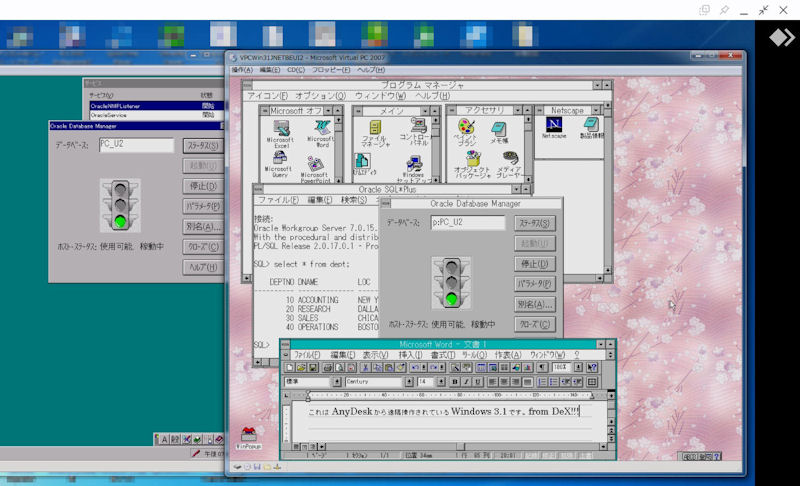Open ウィンドウ(W) menu in Program Manager
This screenshot has height=486, width=800.
[x=381, y=96]
